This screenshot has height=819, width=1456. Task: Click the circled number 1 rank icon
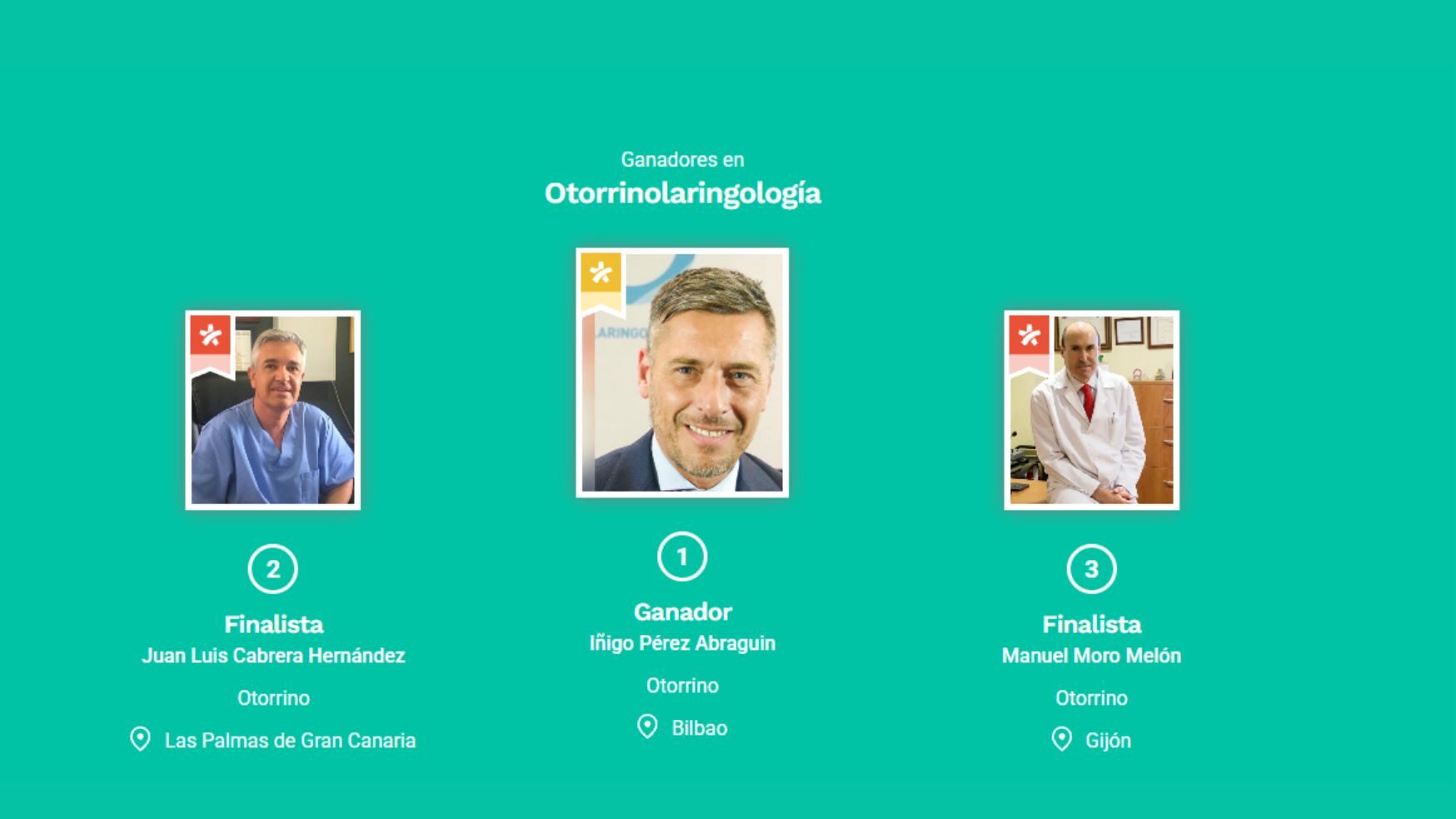point(682,557)
